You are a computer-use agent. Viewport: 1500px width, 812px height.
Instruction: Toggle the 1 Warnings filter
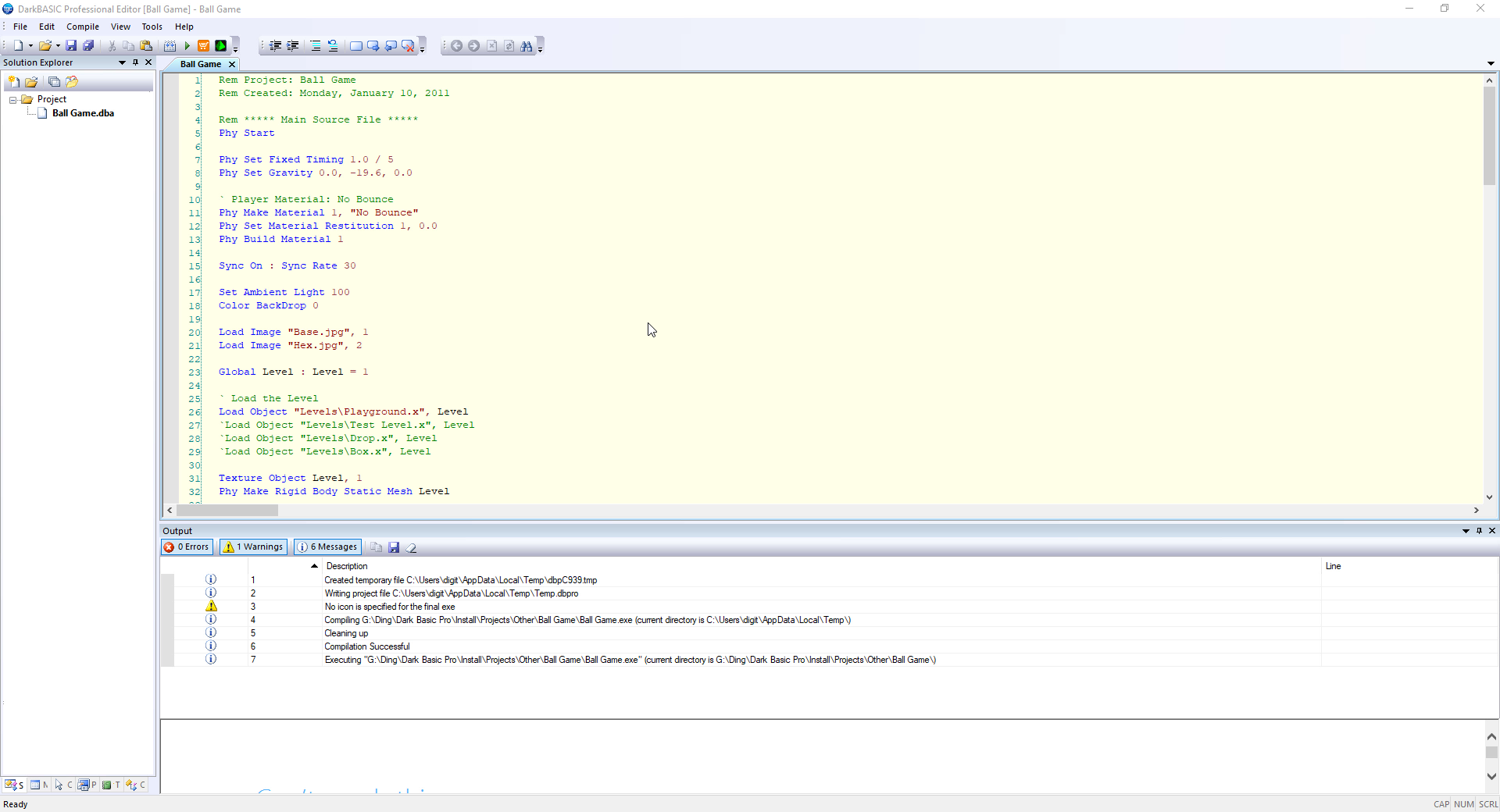(252, 547)
